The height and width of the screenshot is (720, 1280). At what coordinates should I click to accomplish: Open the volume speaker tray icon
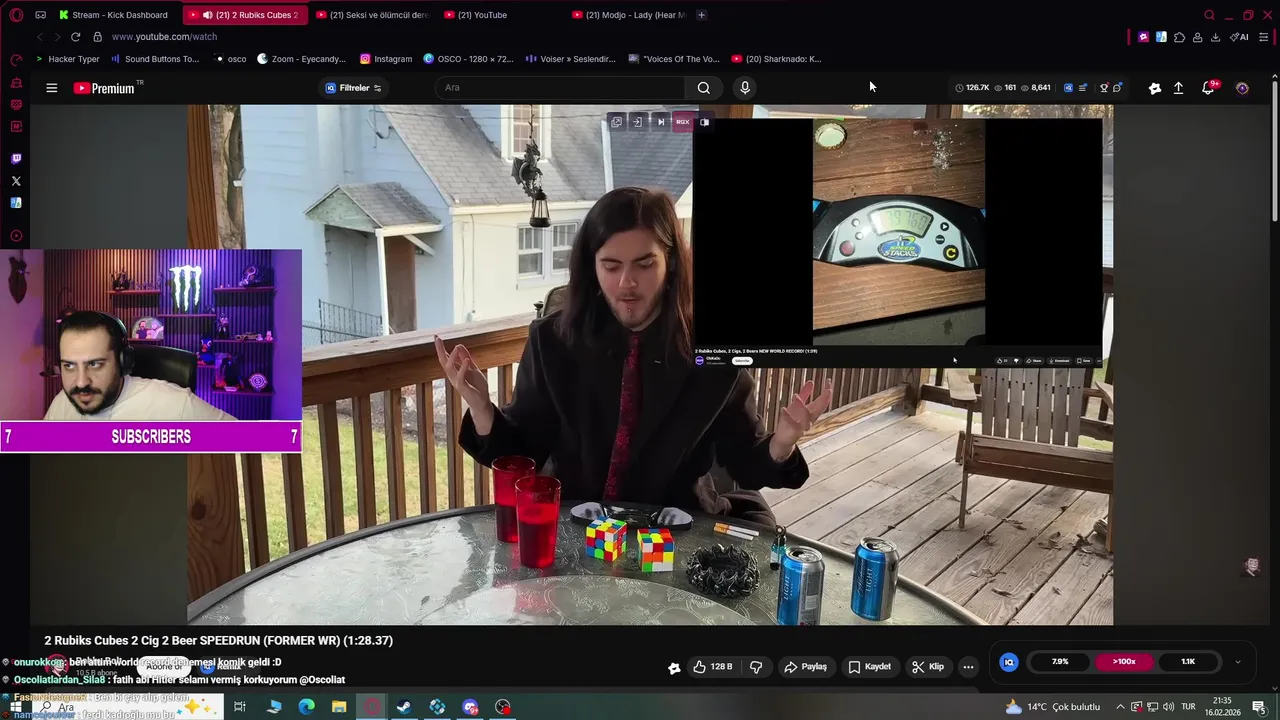1168,707
